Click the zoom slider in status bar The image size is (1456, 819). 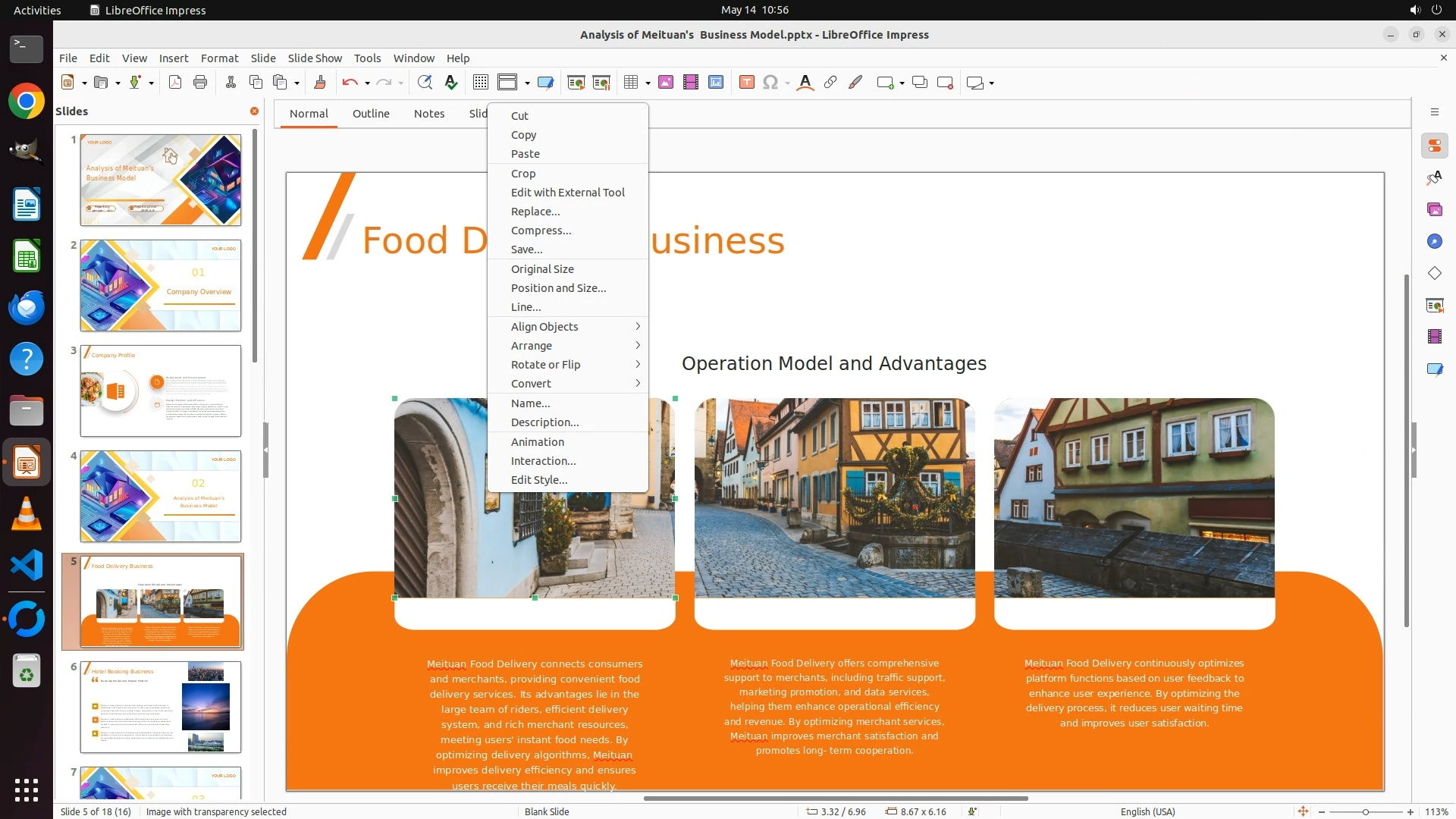(1365, 812)
